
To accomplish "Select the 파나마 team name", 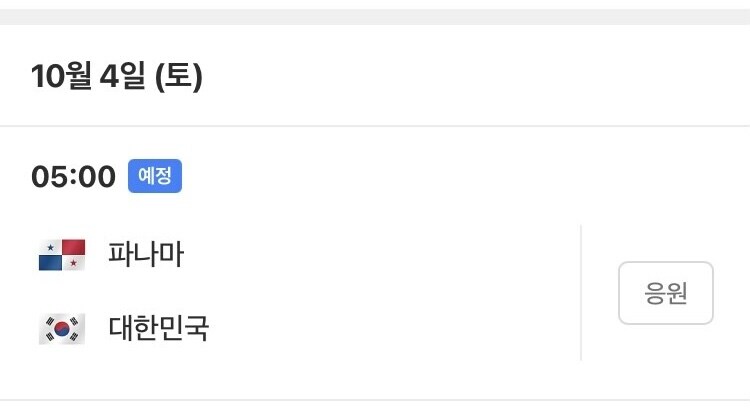I will click(x=146, y=256).
